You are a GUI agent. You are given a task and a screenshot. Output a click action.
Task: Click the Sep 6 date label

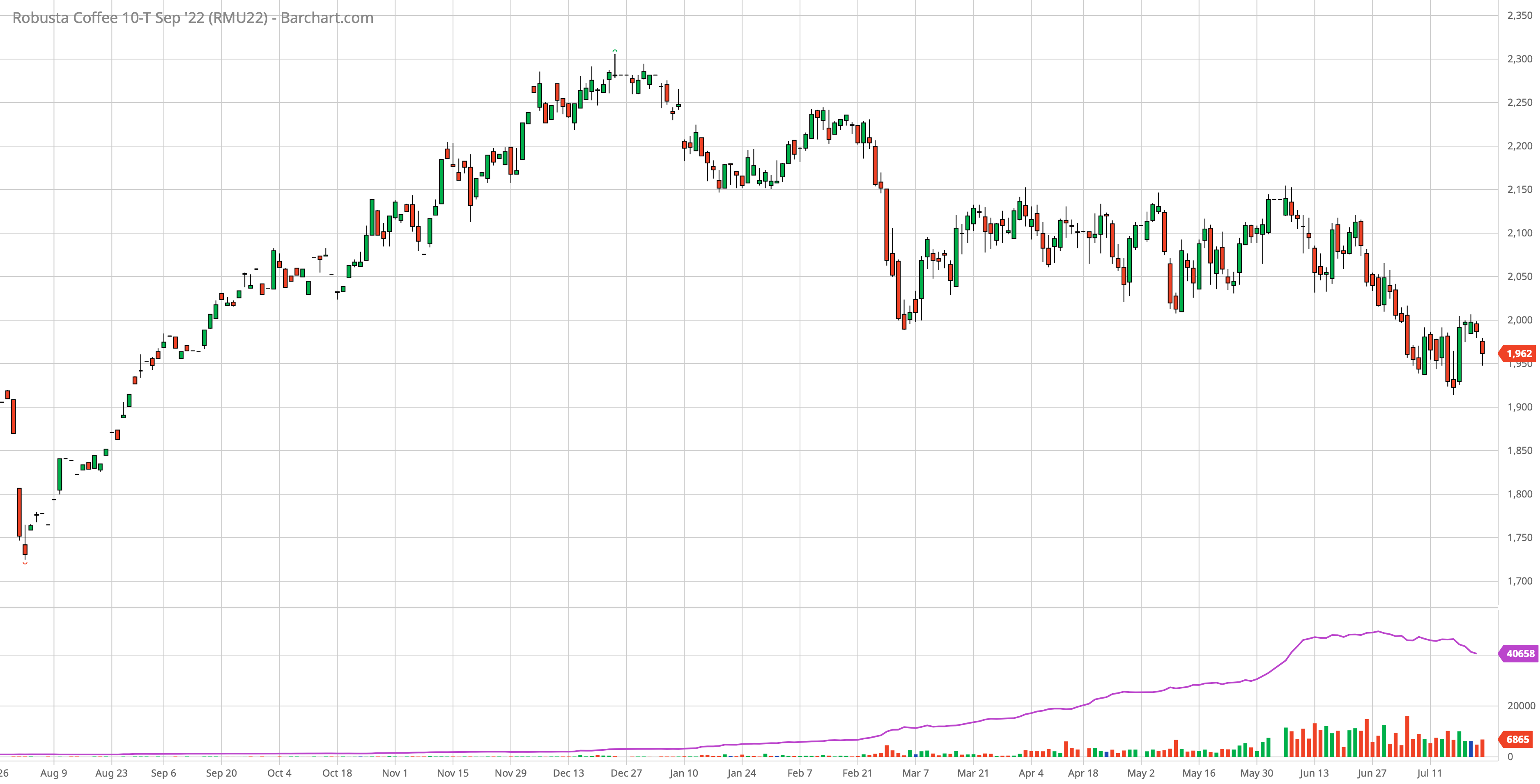click(x=164, y=773)
